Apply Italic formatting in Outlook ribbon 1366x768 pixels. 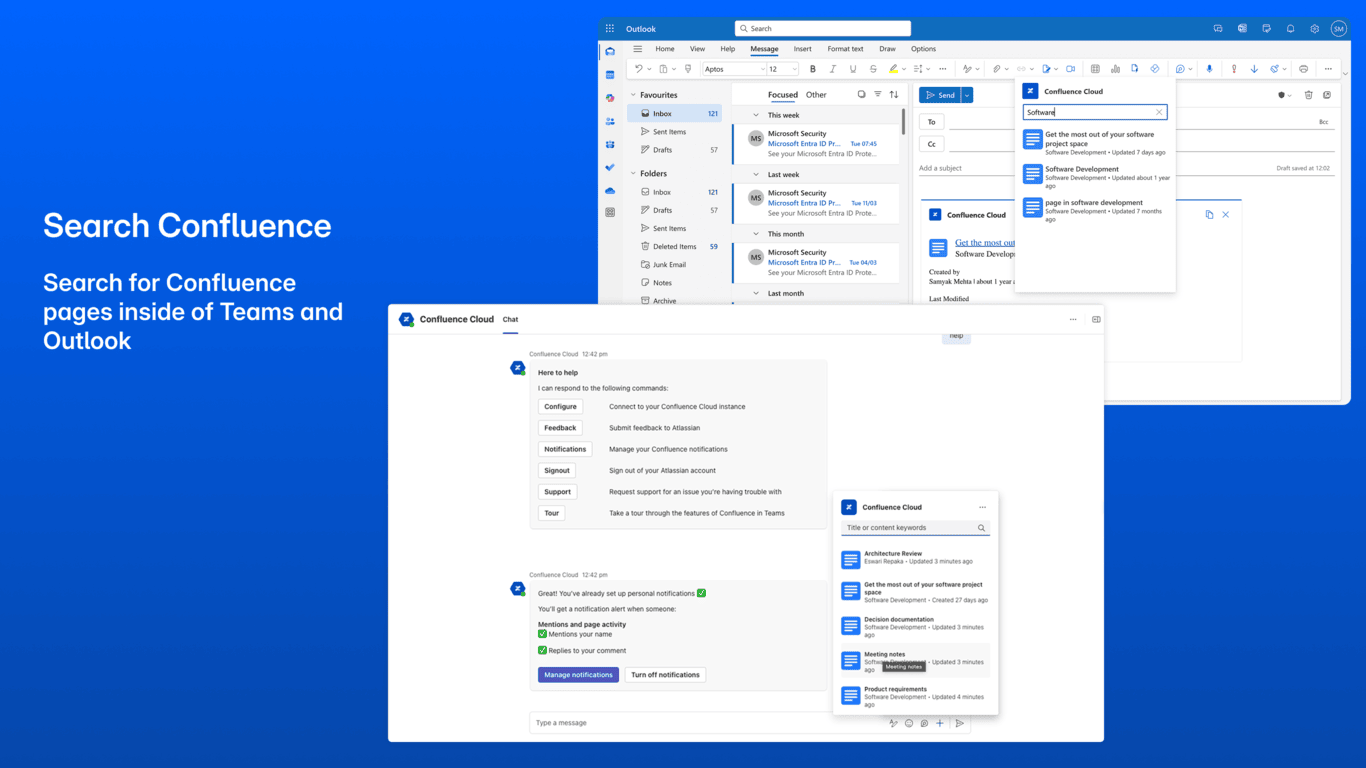(833, 69)
